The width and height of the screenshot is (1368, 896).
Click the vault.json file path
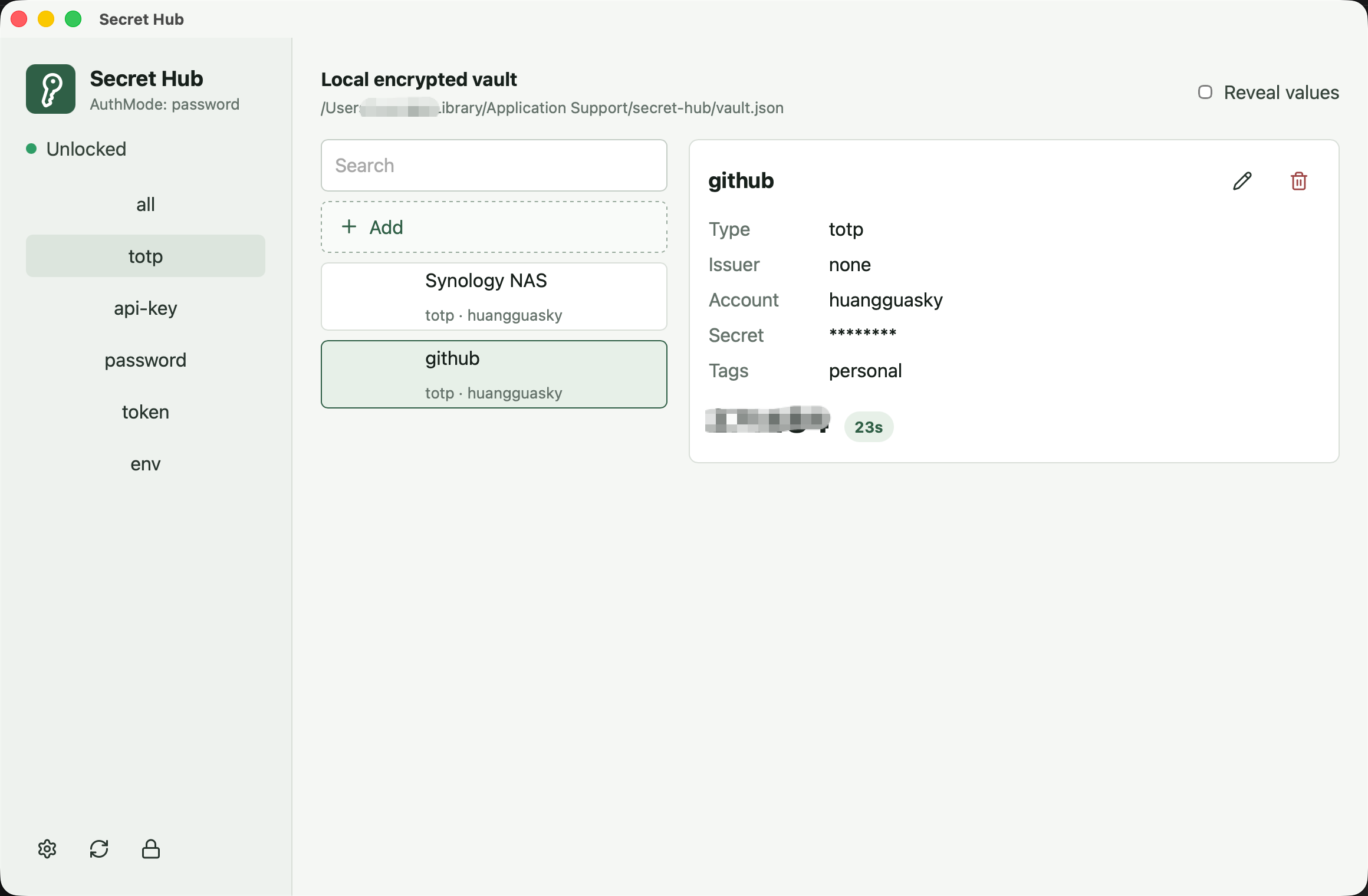(x=552, y=108)
